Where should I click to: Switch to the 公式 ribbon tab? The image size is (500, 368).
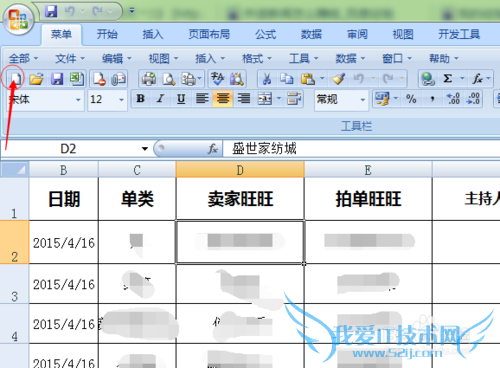[266, 34]
